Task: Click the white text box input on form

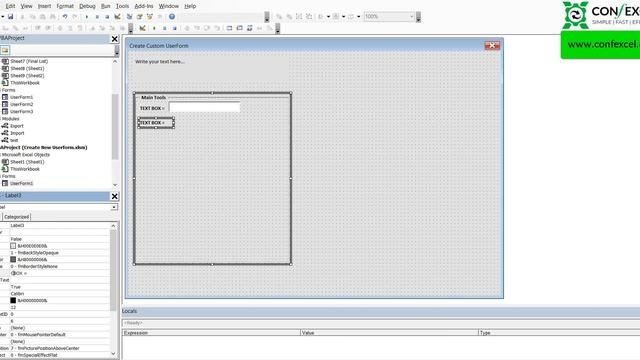Action: (204, 107)
